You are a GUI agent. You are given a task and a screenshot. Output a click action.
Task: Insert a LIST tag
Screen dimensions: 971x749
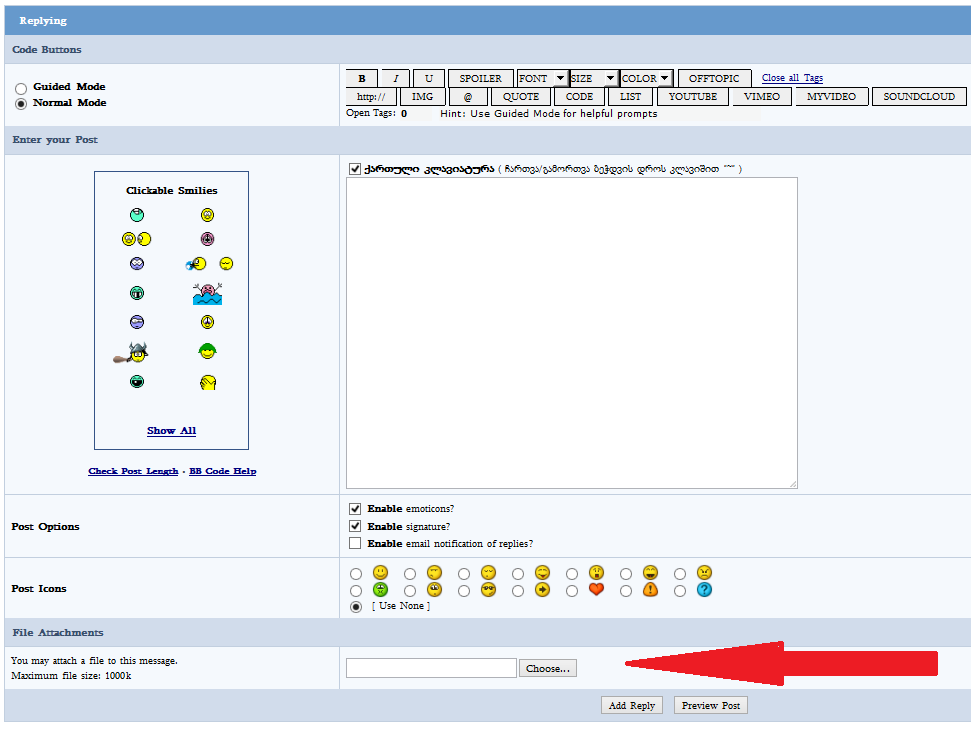(x=630, y=97)
